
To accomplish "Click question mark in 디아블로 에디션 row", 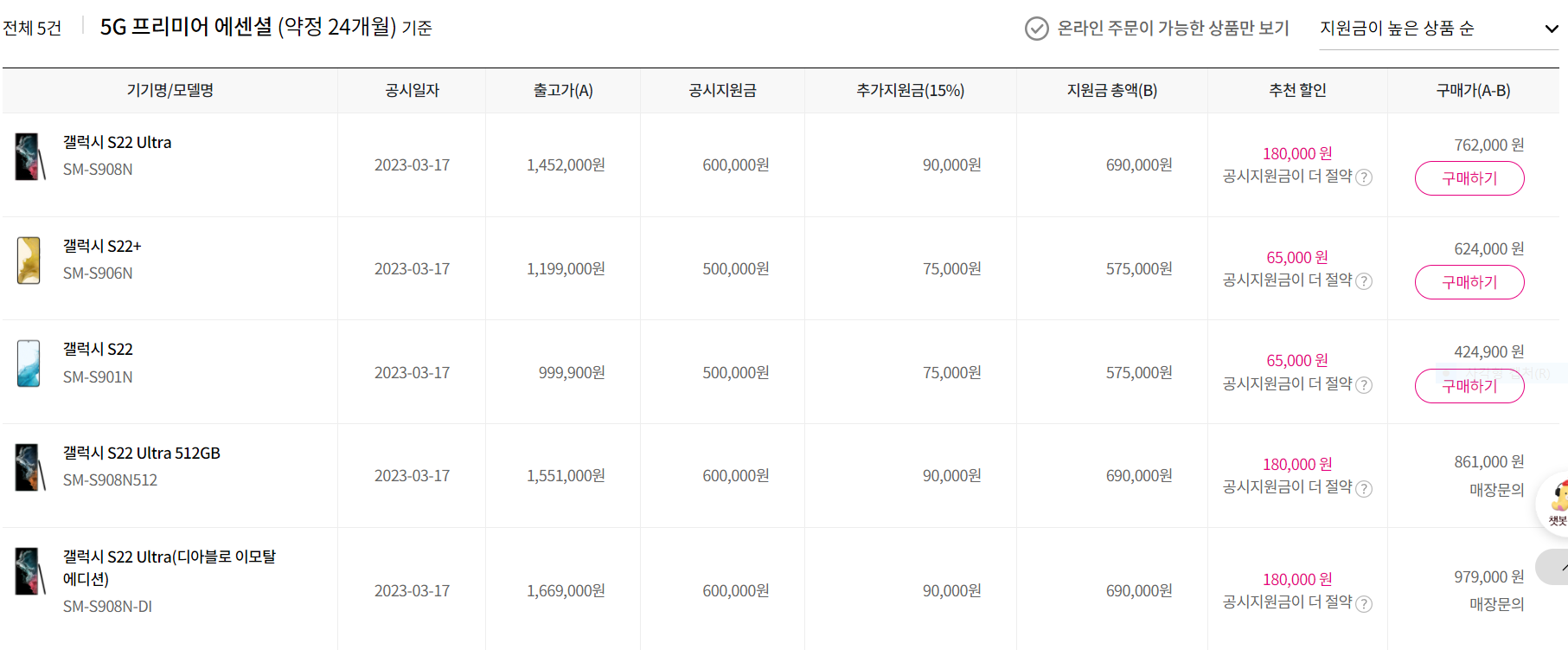I will [1364, 603].
